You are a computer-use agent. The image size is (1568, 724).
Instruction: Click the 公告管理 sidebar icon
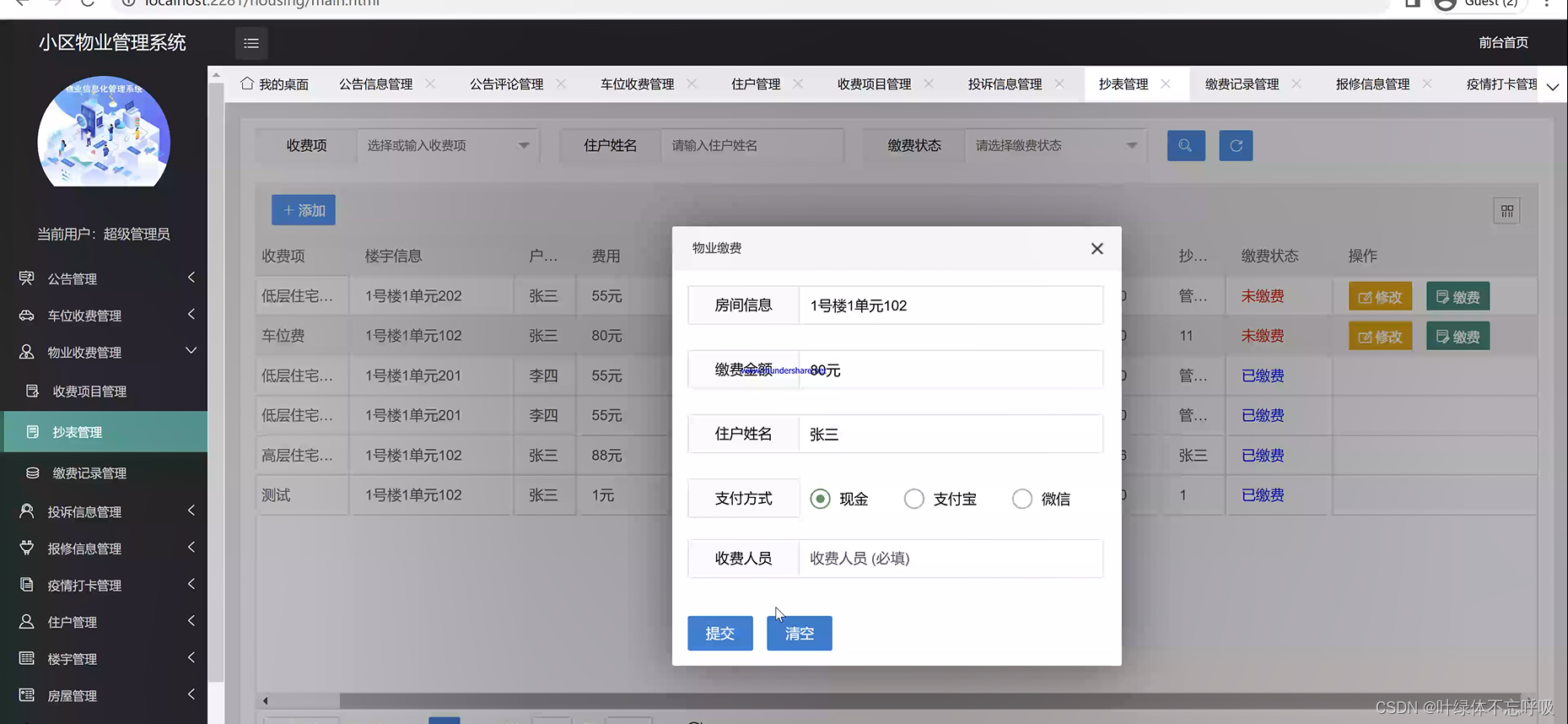point(27,278)
